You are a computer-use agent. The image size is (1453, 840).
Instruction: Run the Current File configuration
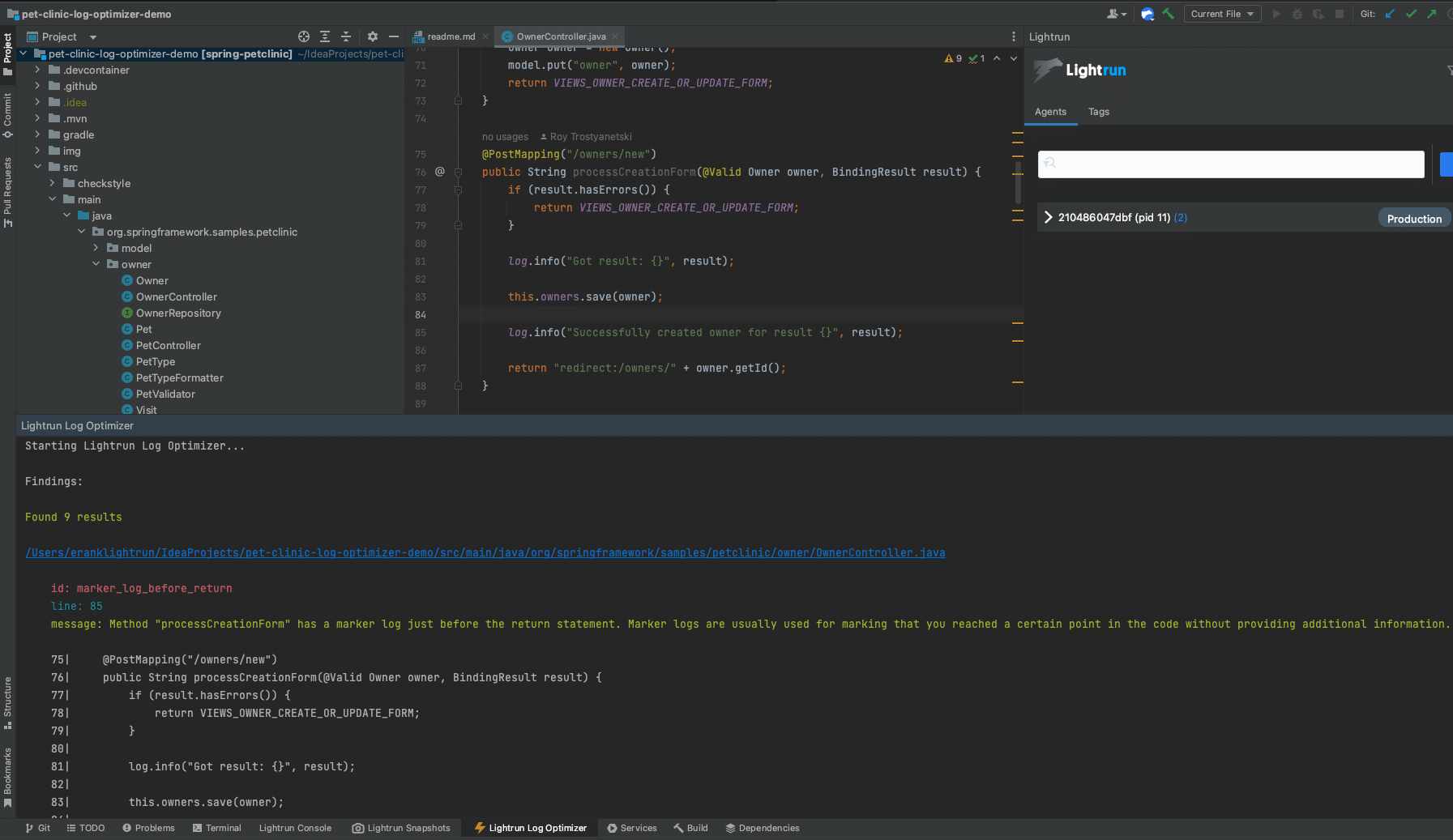pyautogui.click(x=1275, y=14)
